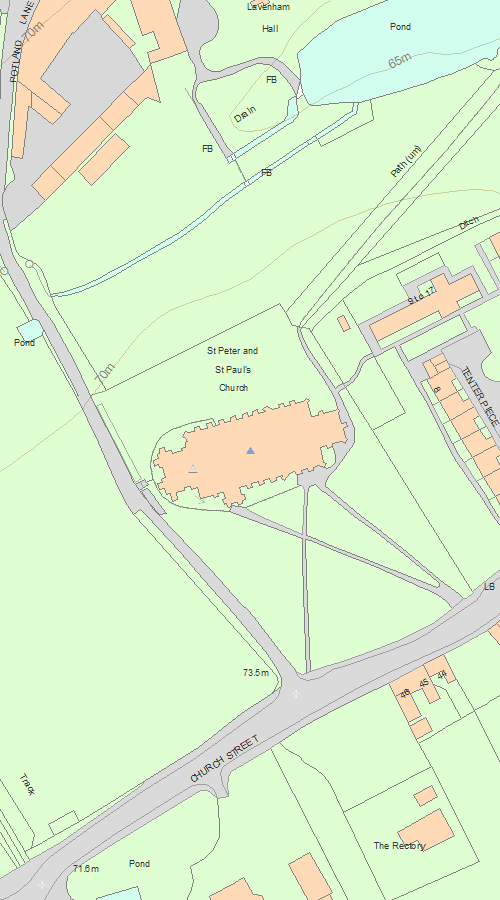Click the white cross at Church Street junction
500x900 pixels.
(x=296, y=694)
